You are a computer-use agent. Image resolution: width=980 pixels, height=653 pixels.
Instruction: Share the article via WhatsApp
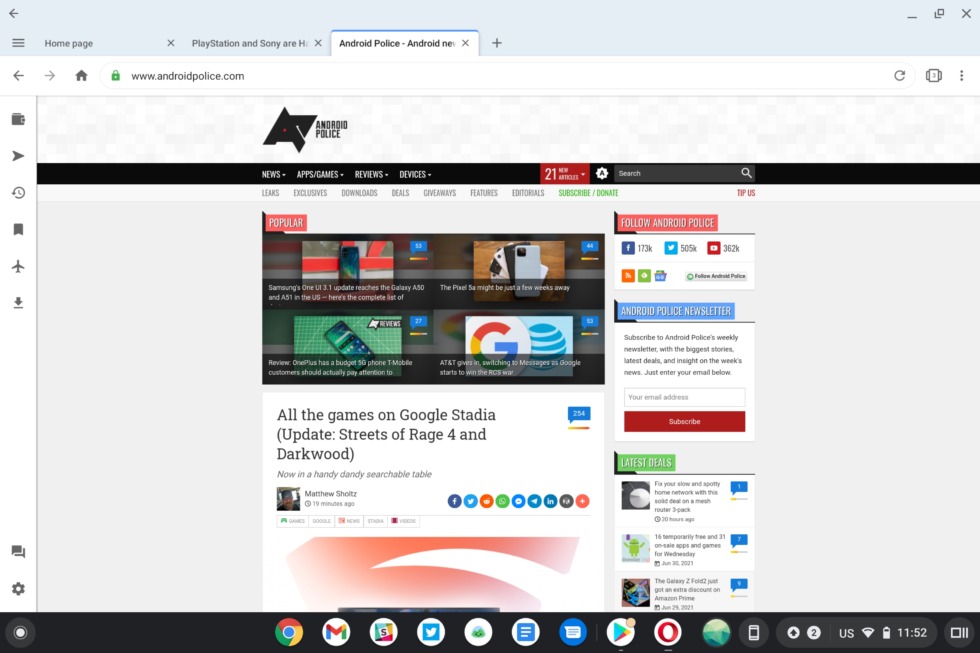point(502,500)
